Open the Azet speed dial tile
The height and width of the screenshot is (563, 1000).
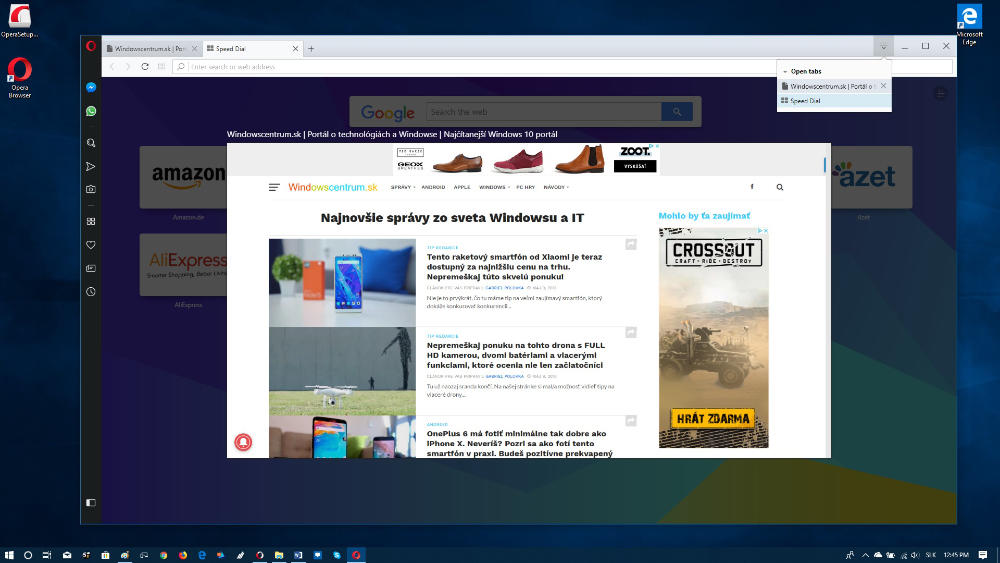click(x=871, y=177)
